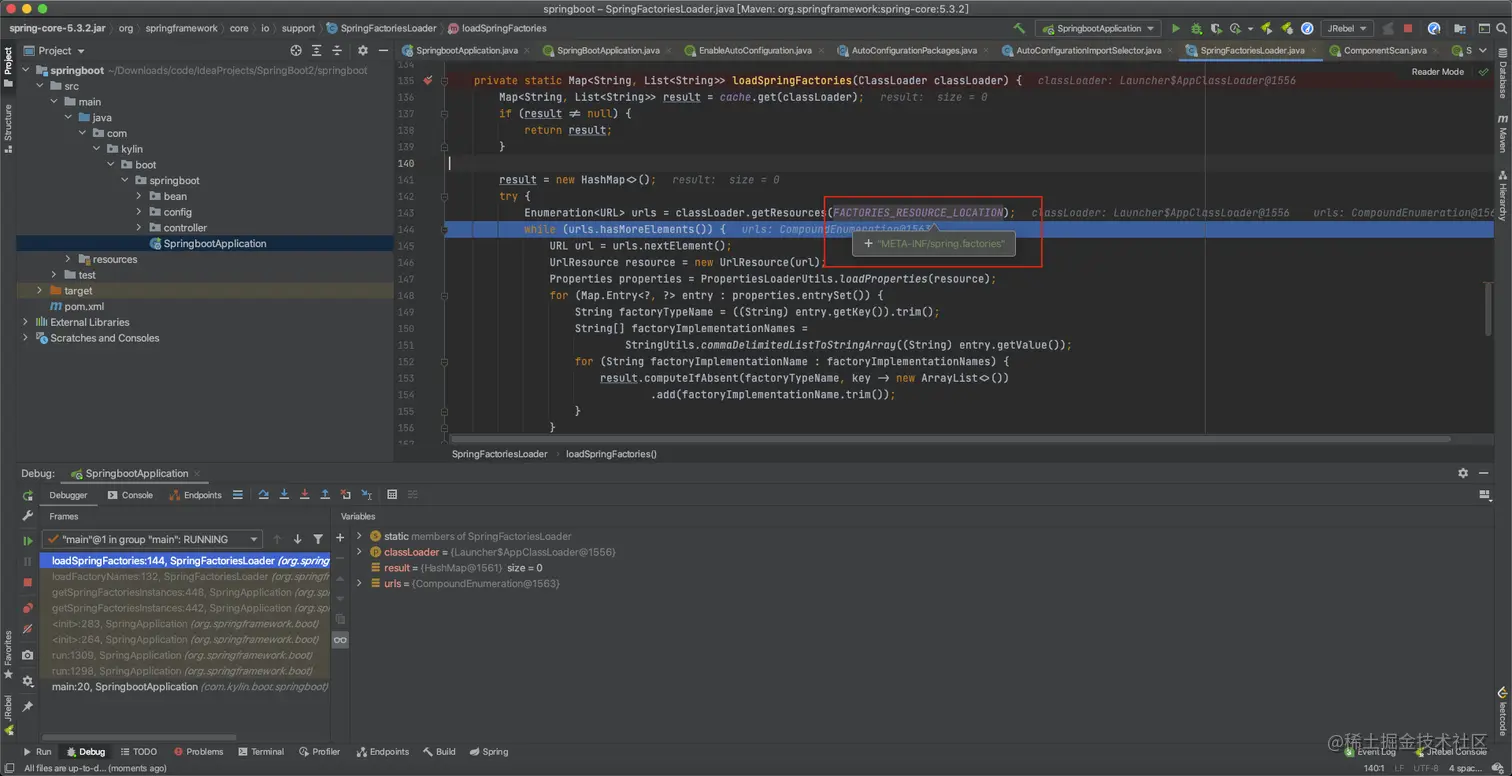
Task: Rerun SpringbootApplication from the debug sidebar
Action: [x=27, y=495]
